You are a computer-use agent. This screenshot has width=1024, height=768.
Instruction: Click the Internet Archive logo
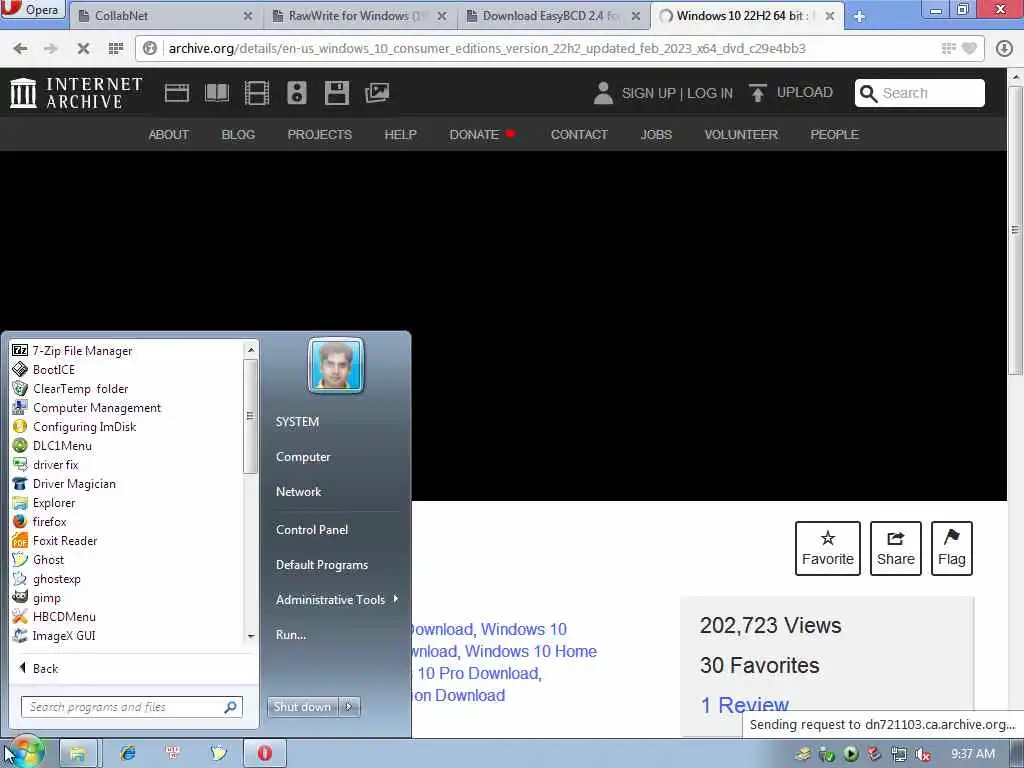(x=76, y=93)
